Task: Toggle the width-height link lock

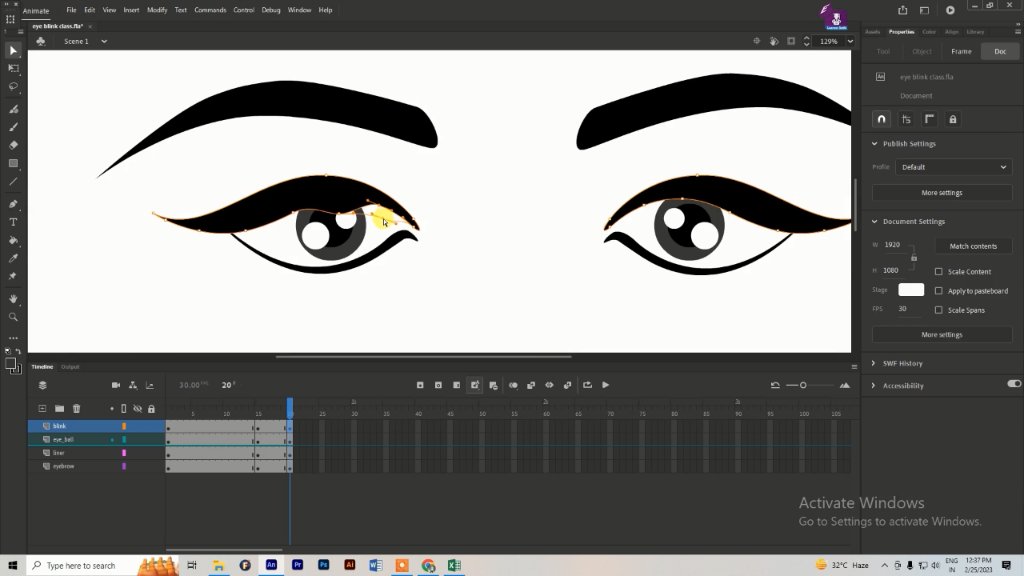Action: coord(914,257)
